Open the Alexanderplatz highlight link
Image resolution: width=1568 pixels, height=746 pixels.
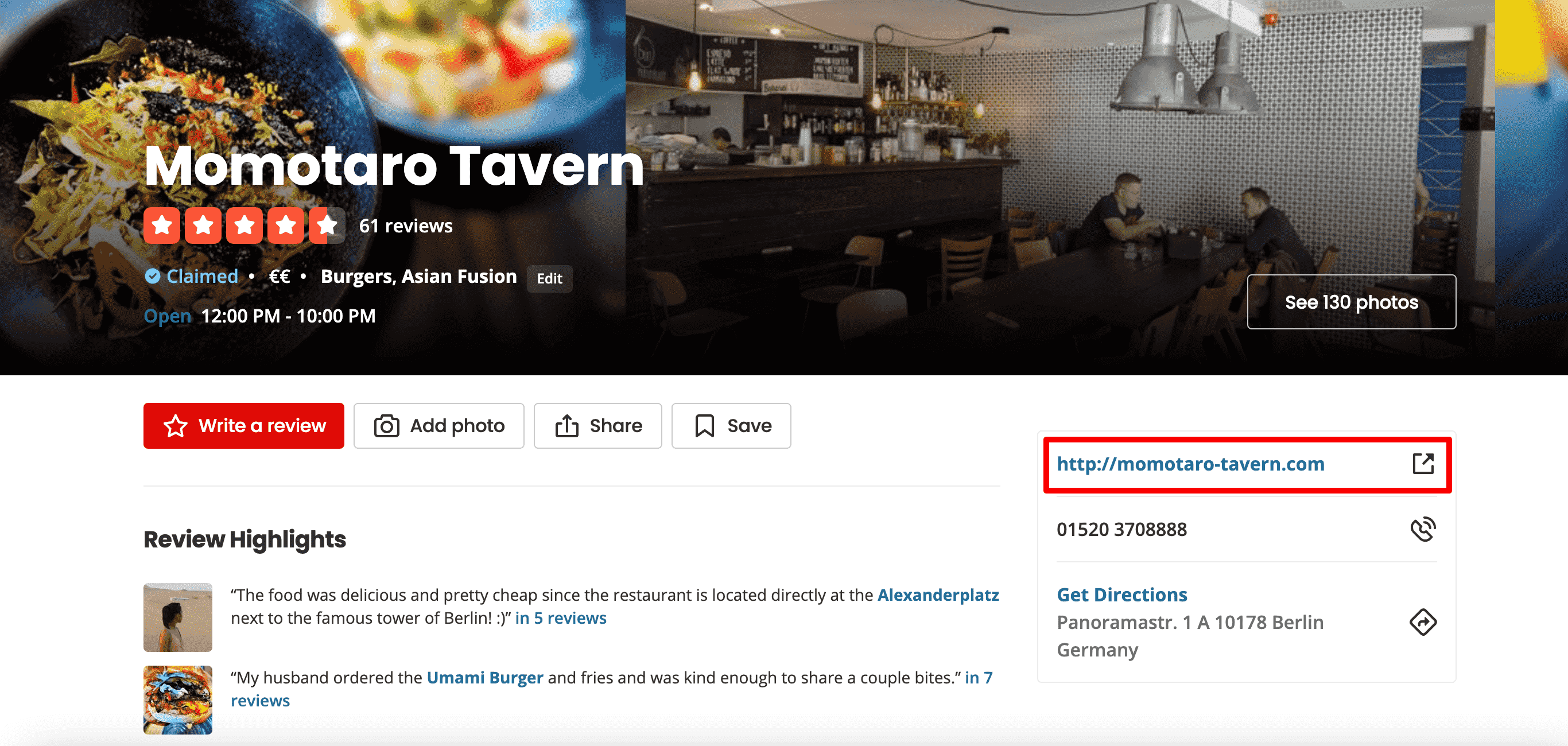[938, 595]
